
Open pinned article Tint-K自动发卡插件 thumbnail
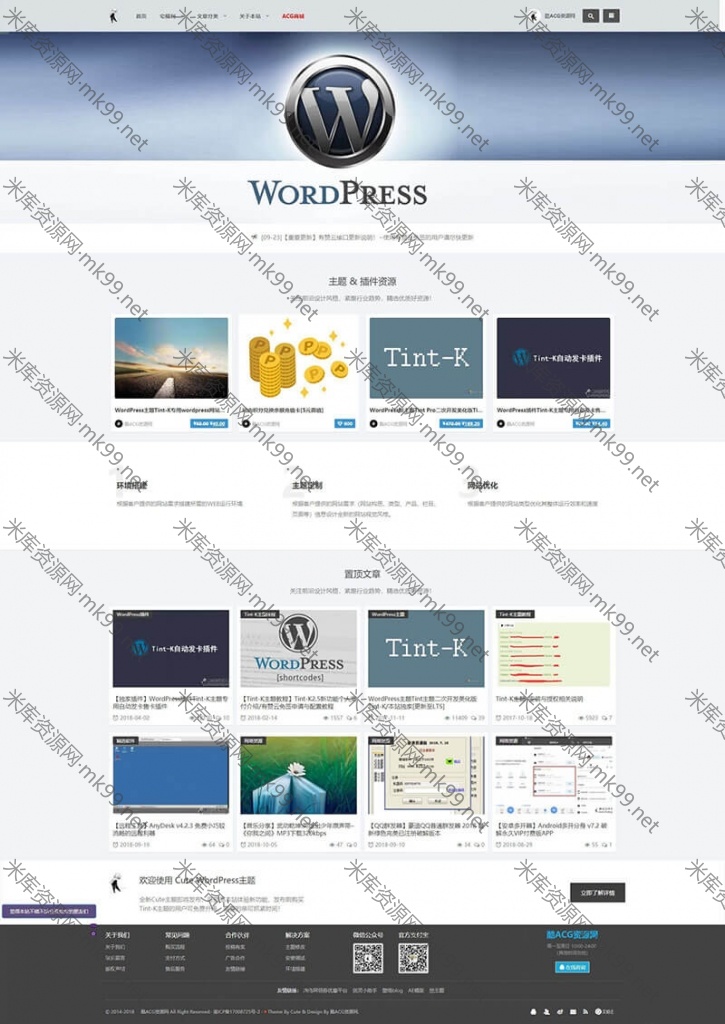click(171, 648)
